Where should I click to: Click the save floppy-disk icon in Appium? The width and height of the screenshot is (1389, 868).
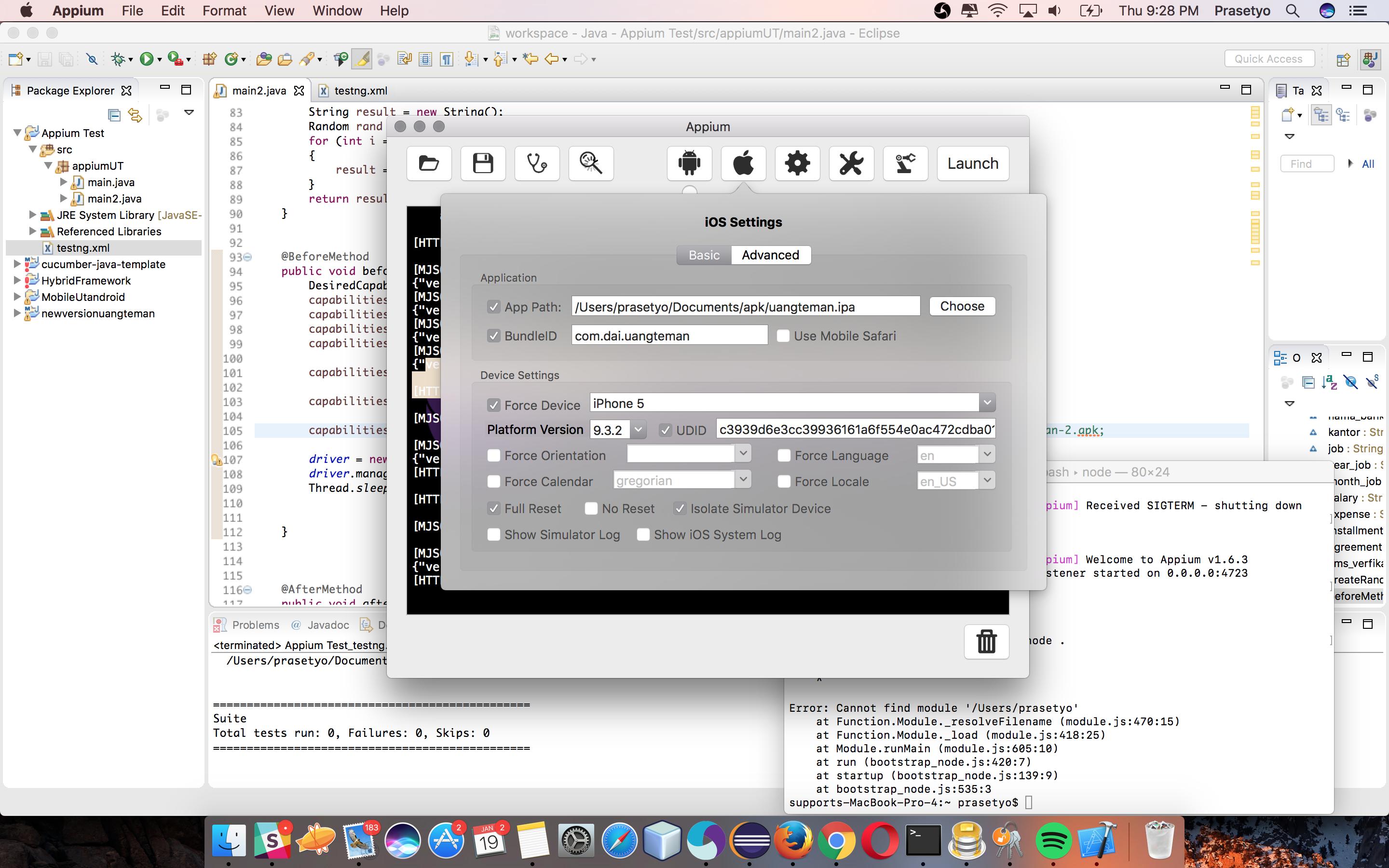point(483,163)
